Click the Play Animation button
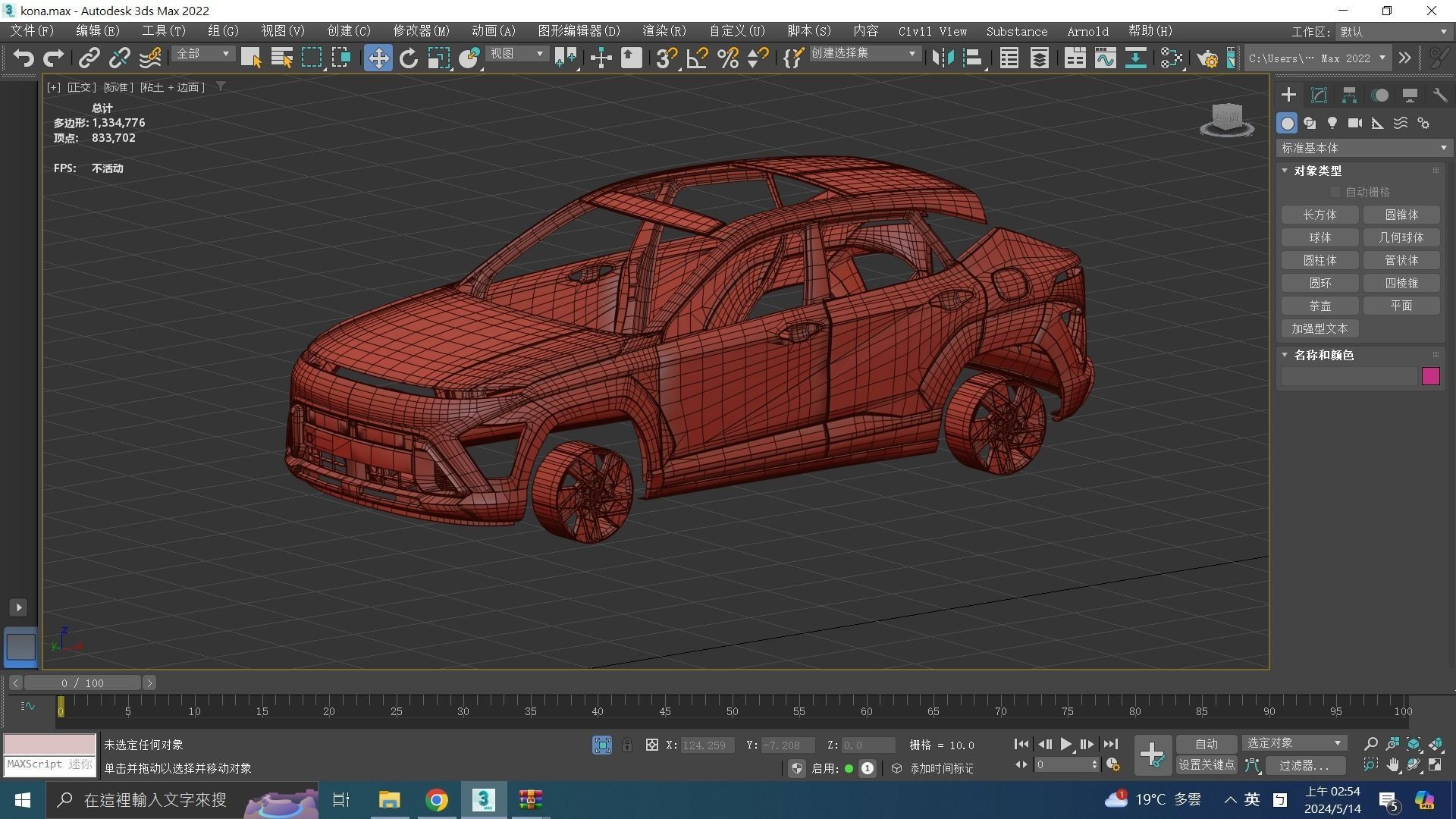 [1065, 745]
